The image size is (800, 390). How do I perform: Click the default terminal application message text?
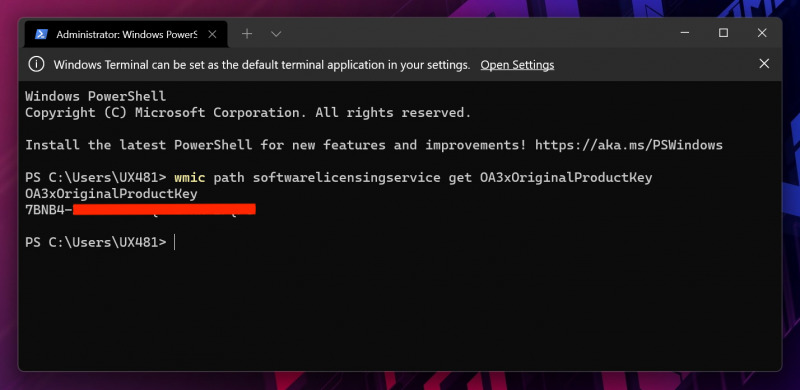pyautogui.click(x=262, y=65)
